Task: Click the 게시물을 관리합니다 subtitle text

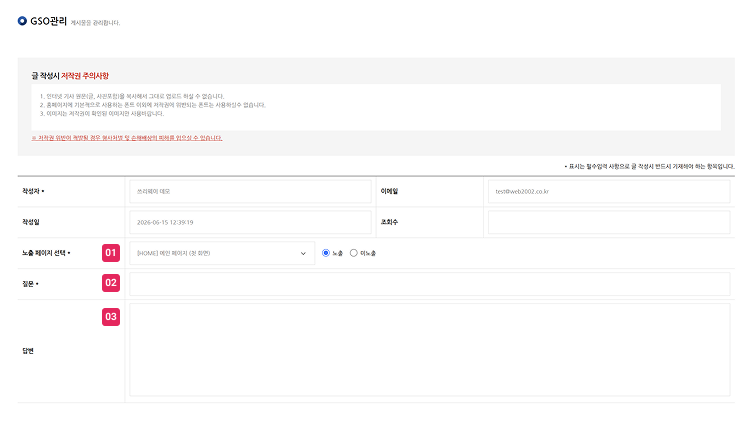Action: tap(95, 22)
